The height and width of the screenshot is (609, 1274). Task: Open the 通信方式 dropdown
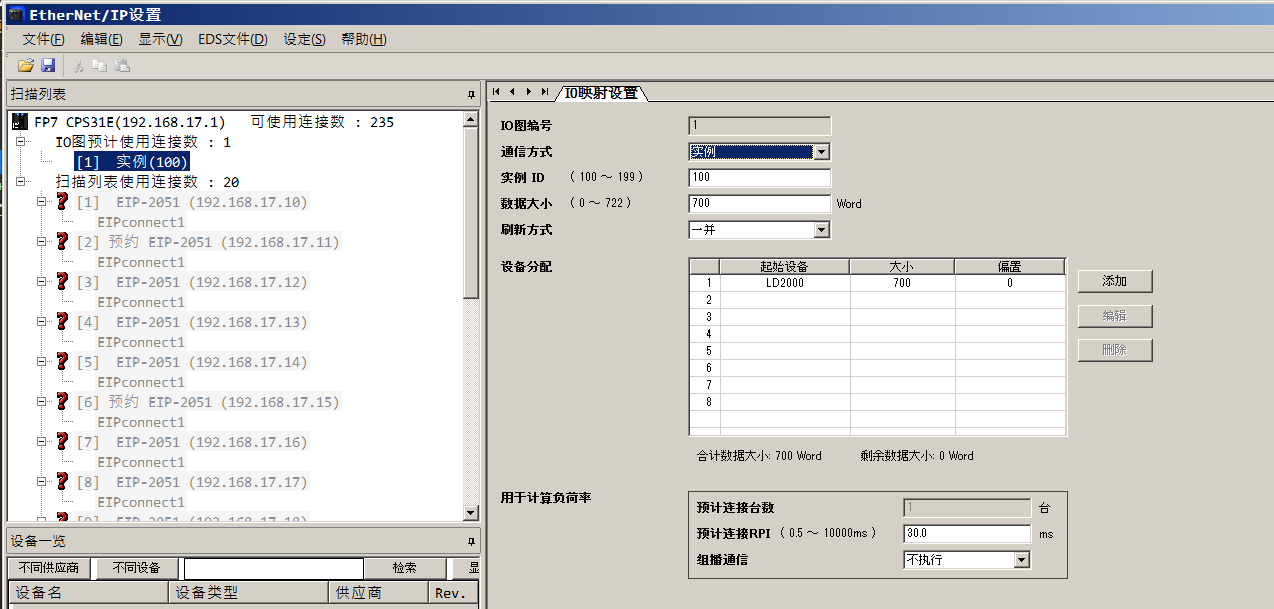click(x=821, y=152)
